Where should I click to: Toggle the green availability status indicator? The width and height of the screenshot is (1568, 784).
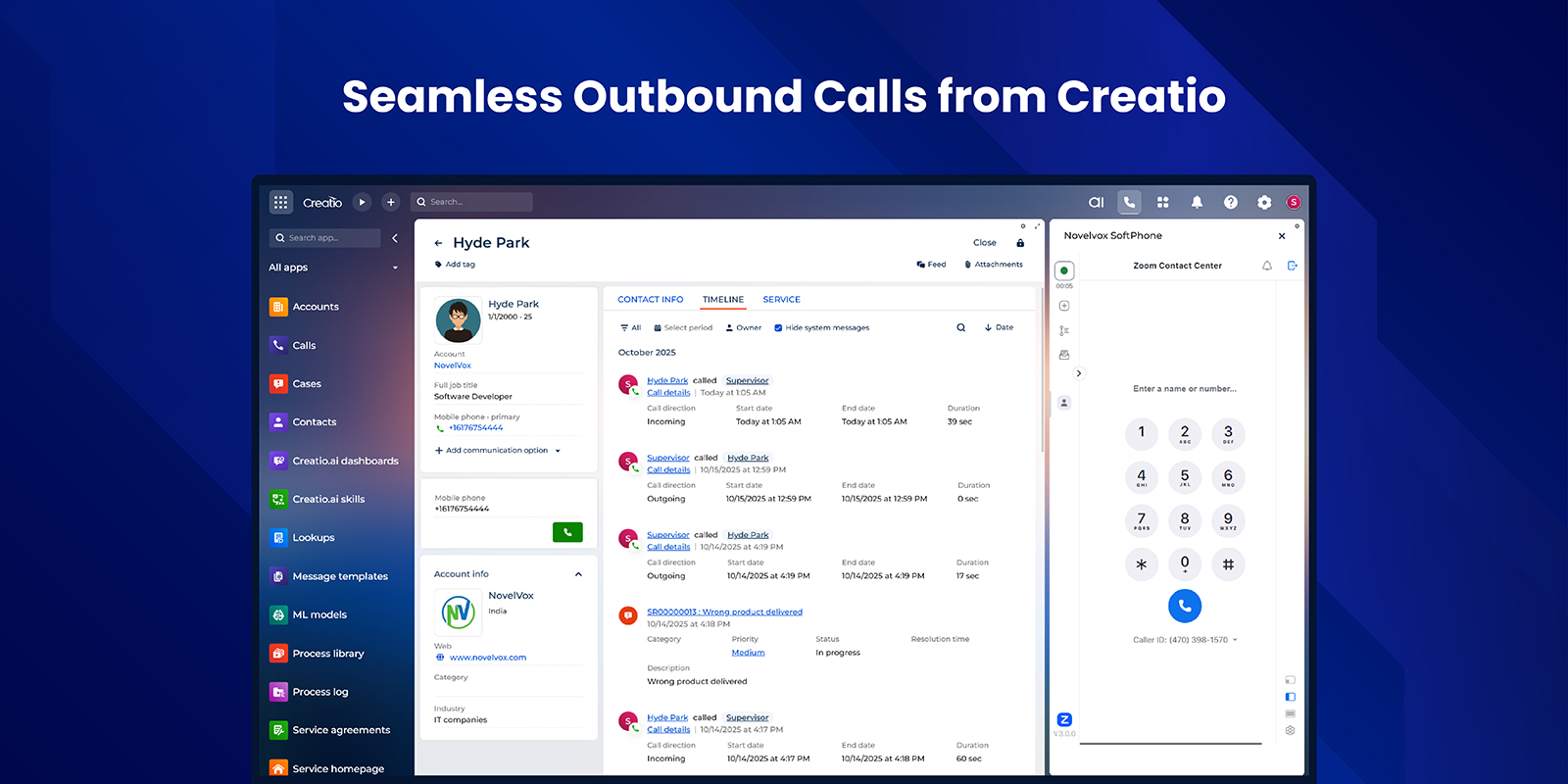1064,270
